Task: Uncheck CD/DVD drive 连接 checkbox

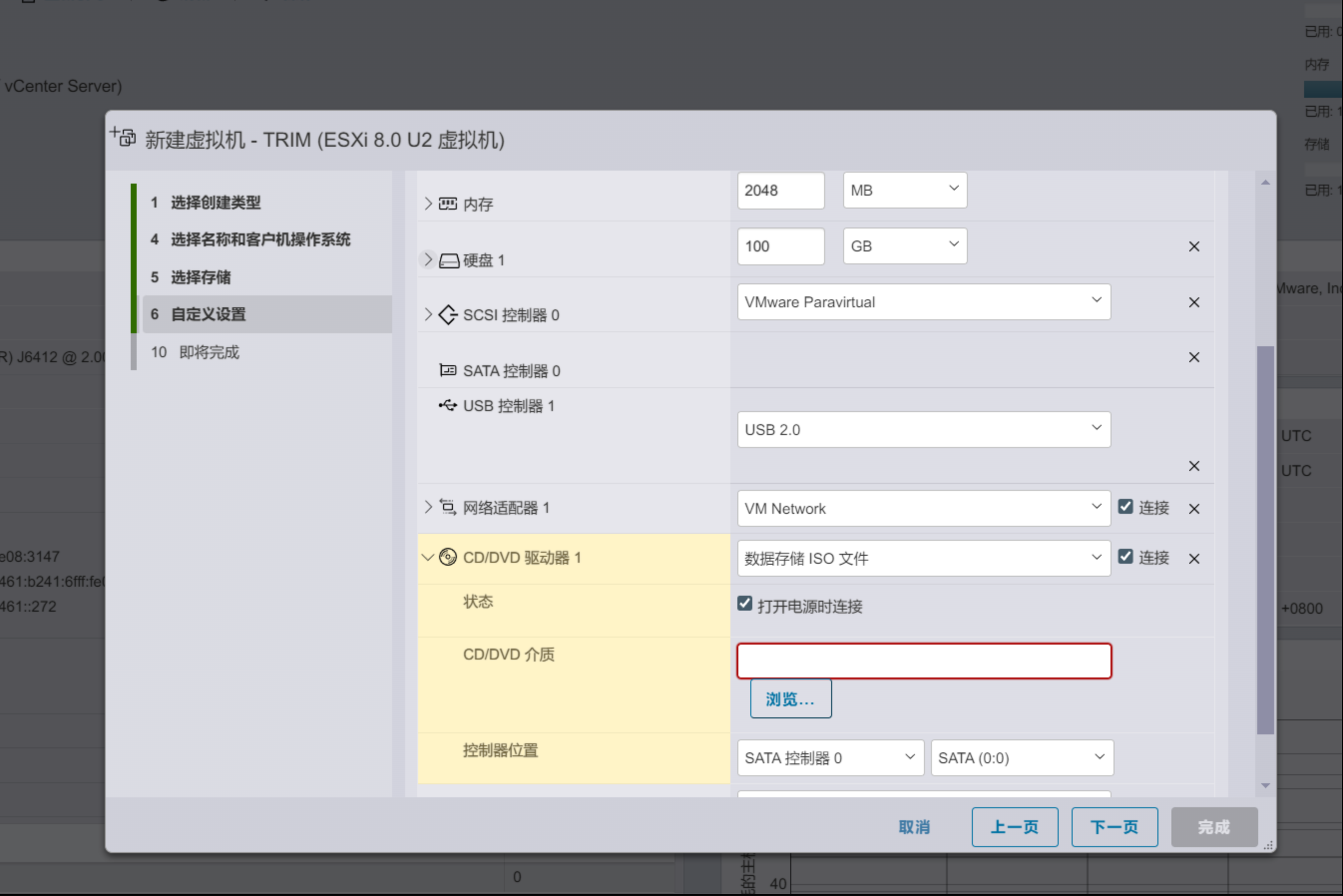Action: [x=1125, y=557]
